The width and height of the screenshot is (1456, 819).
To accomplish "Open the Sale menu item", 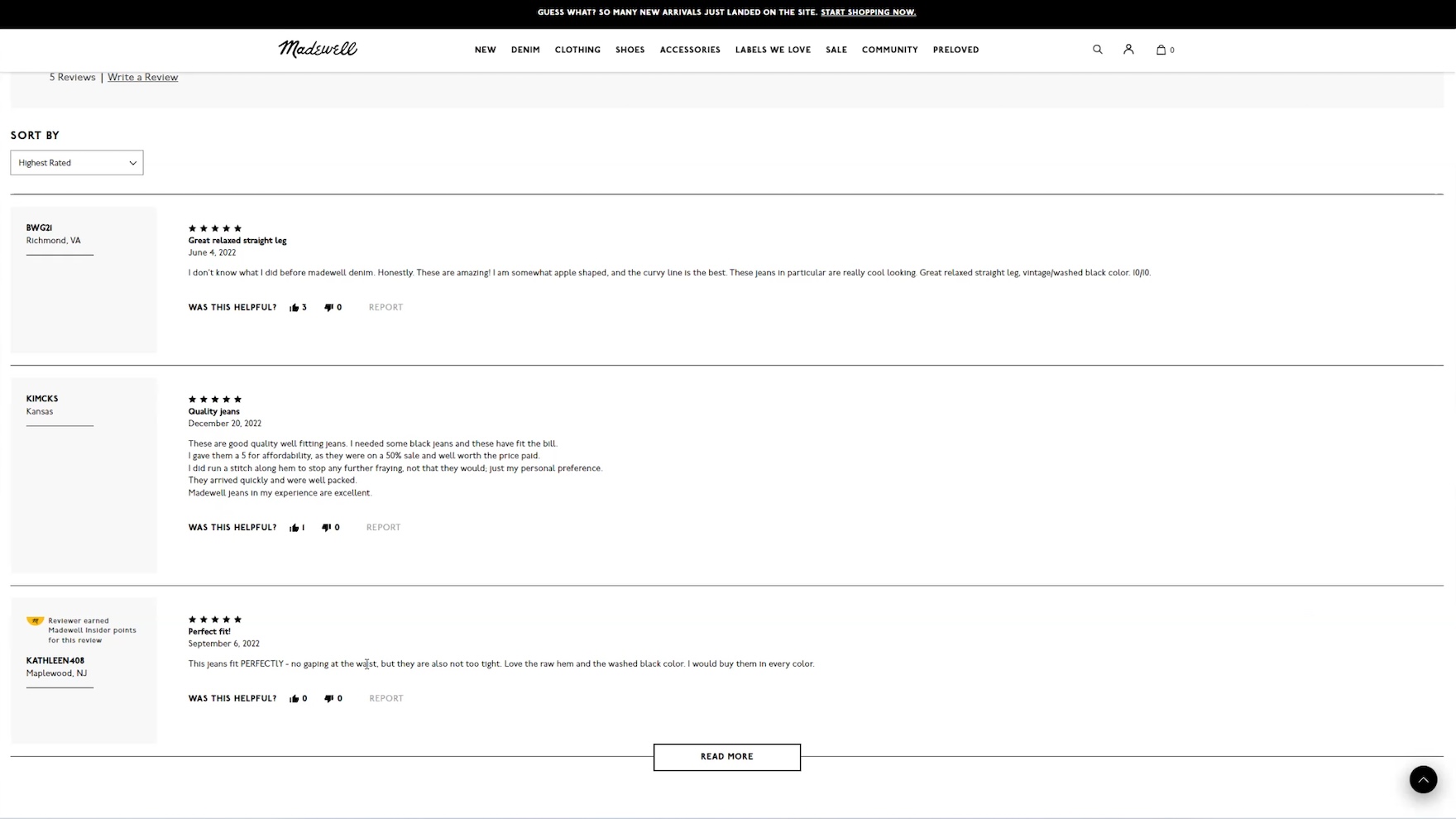I will pyautogui.click(x=836, y=50).
